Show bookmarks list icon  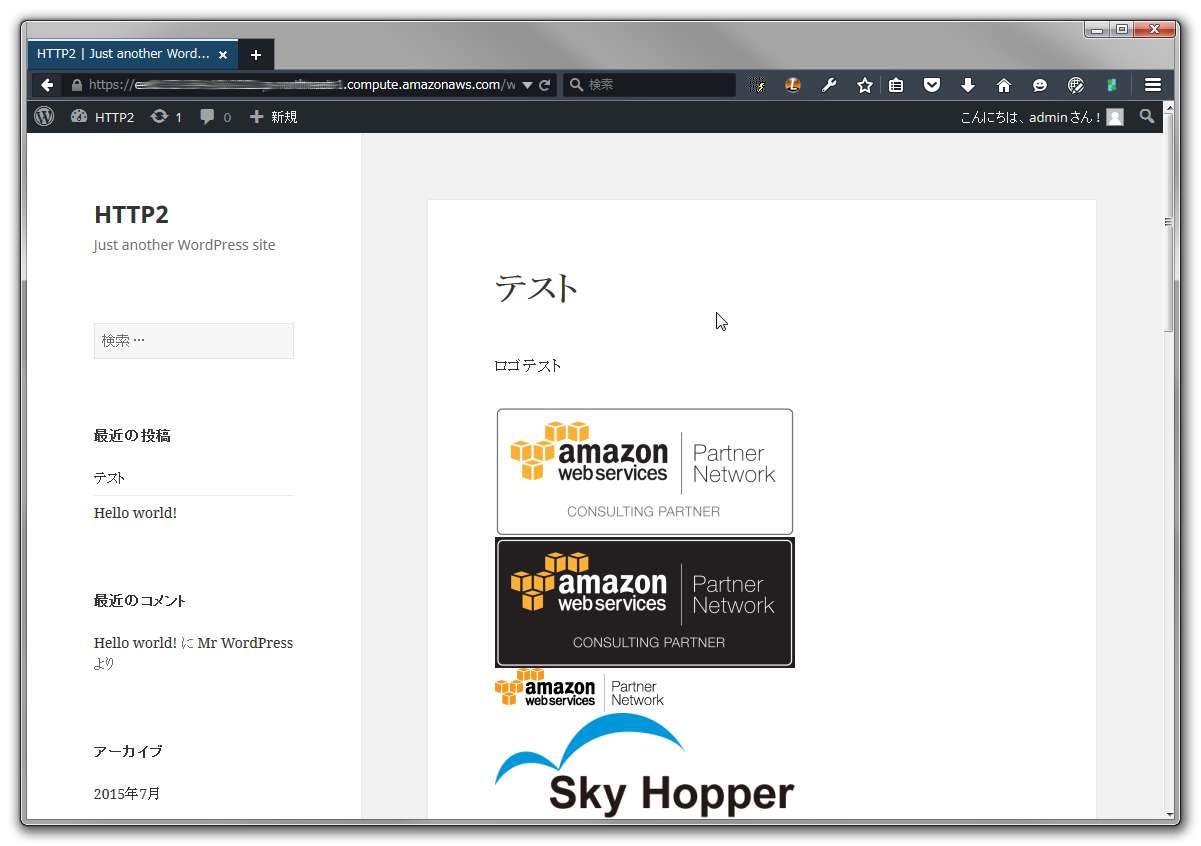tap(896, 85)
